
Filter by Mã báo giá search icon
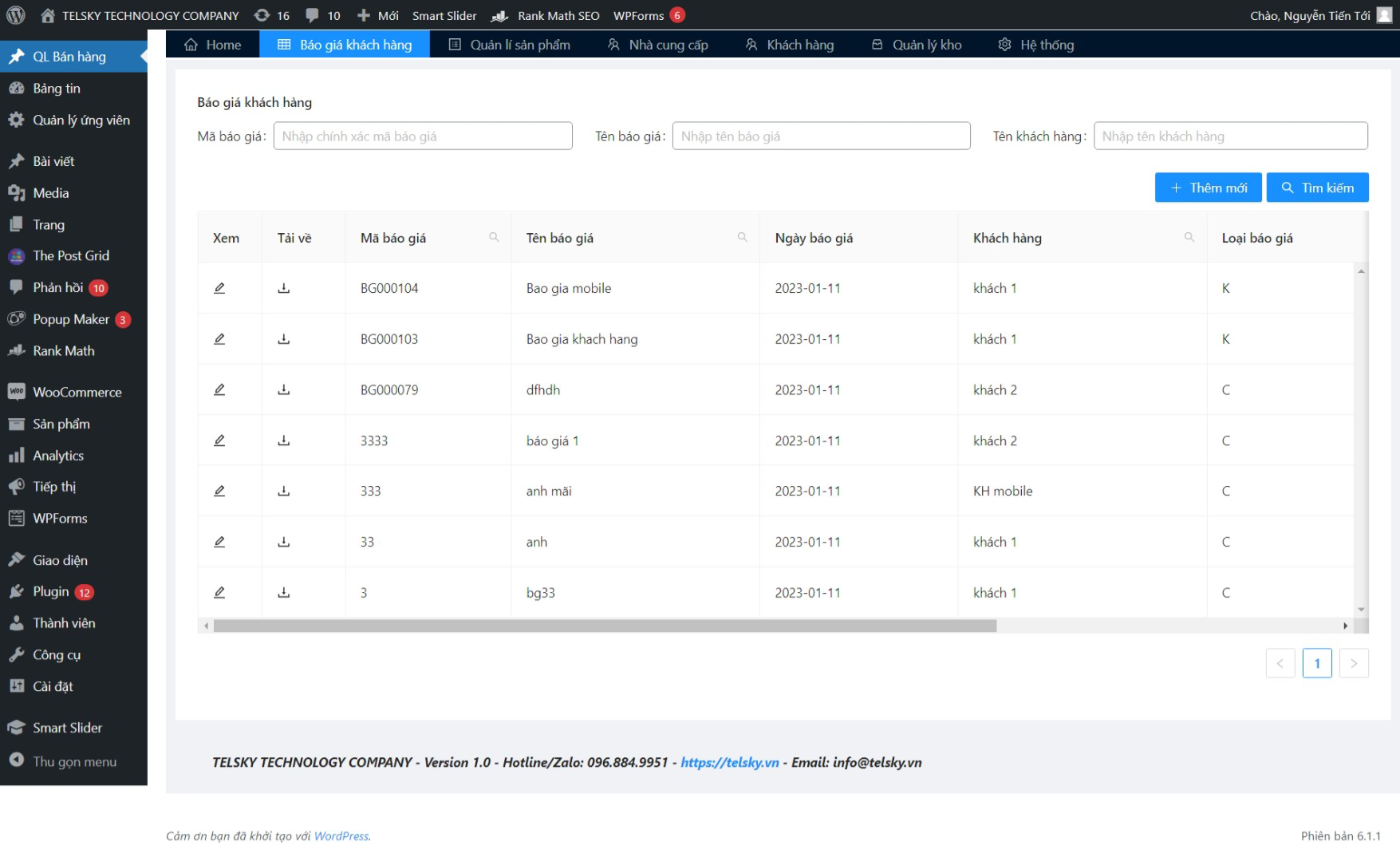(494, 237)
